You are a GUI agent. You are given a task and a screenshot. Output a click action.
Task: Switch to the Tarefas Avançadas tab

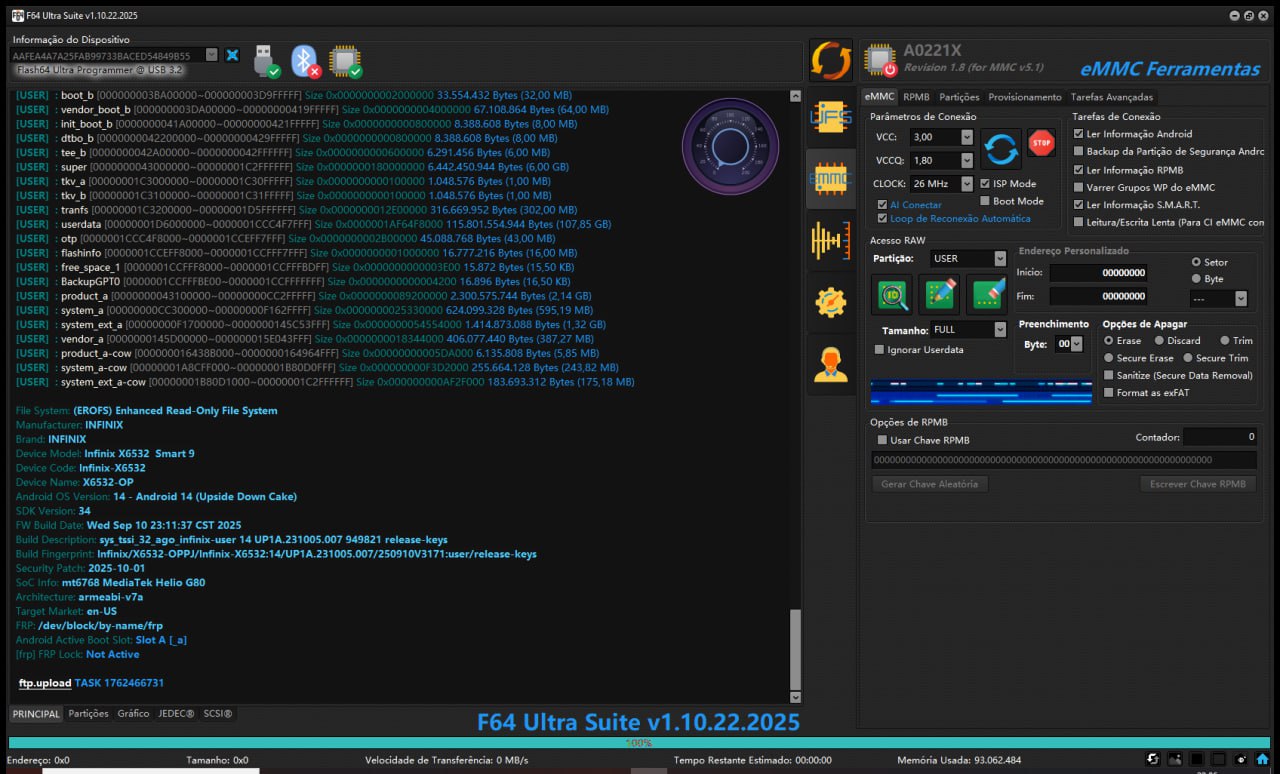pyautogui.click(x=1111, y=97)
